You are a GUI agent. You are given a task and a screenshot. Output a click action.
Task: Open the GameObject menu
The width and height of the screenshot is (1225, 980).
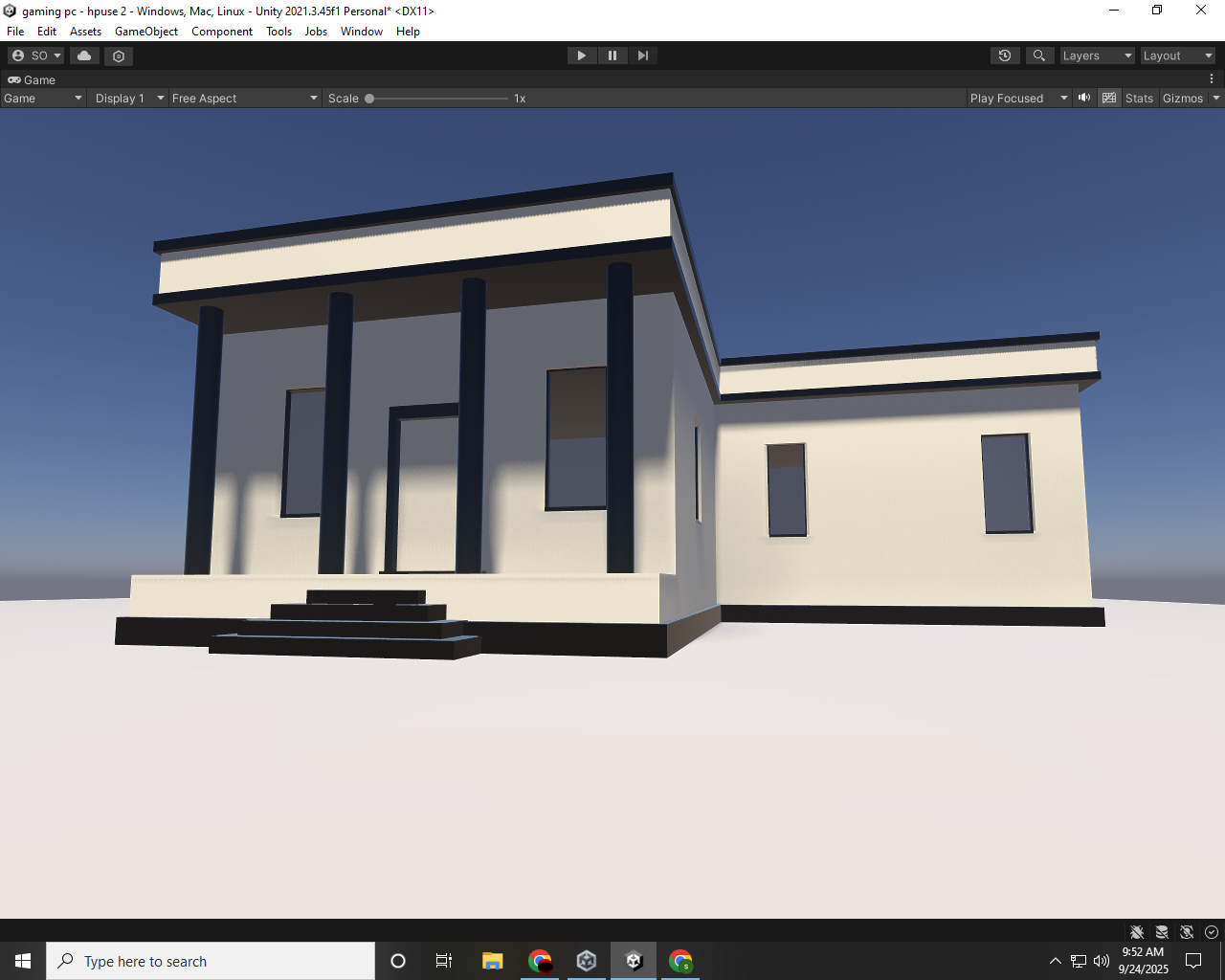(146, 32)
